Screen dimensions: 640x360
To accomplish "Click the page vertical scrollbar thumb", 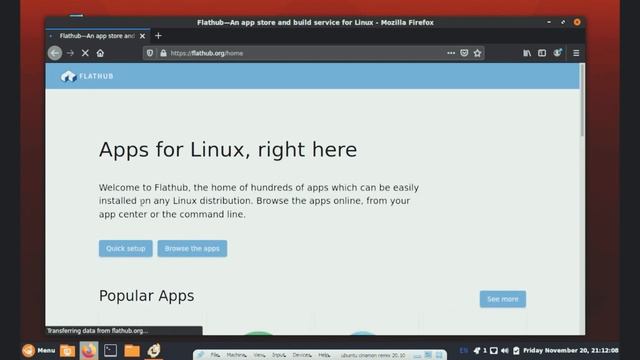I will pyautogui.click(x=582, y=100).
